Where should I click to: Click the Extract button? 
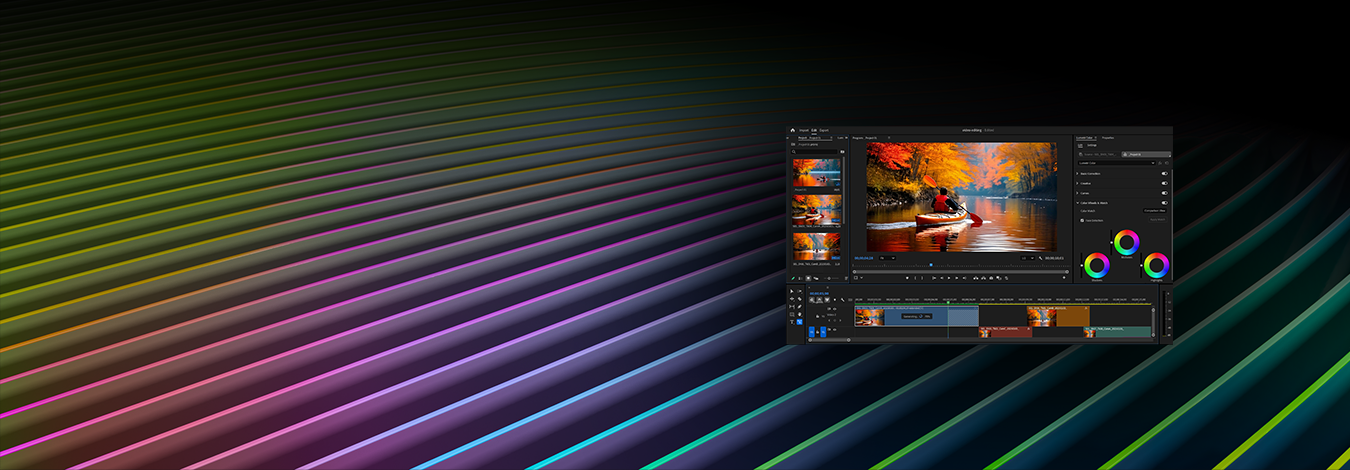point(983,278)
